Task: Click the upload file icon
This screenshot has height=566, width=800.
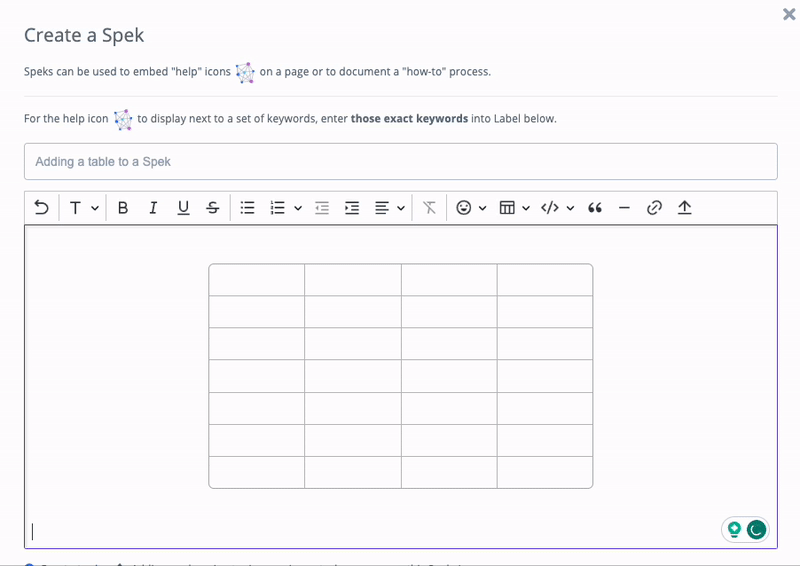Action: pyautogui.click(x=684, y=208)
